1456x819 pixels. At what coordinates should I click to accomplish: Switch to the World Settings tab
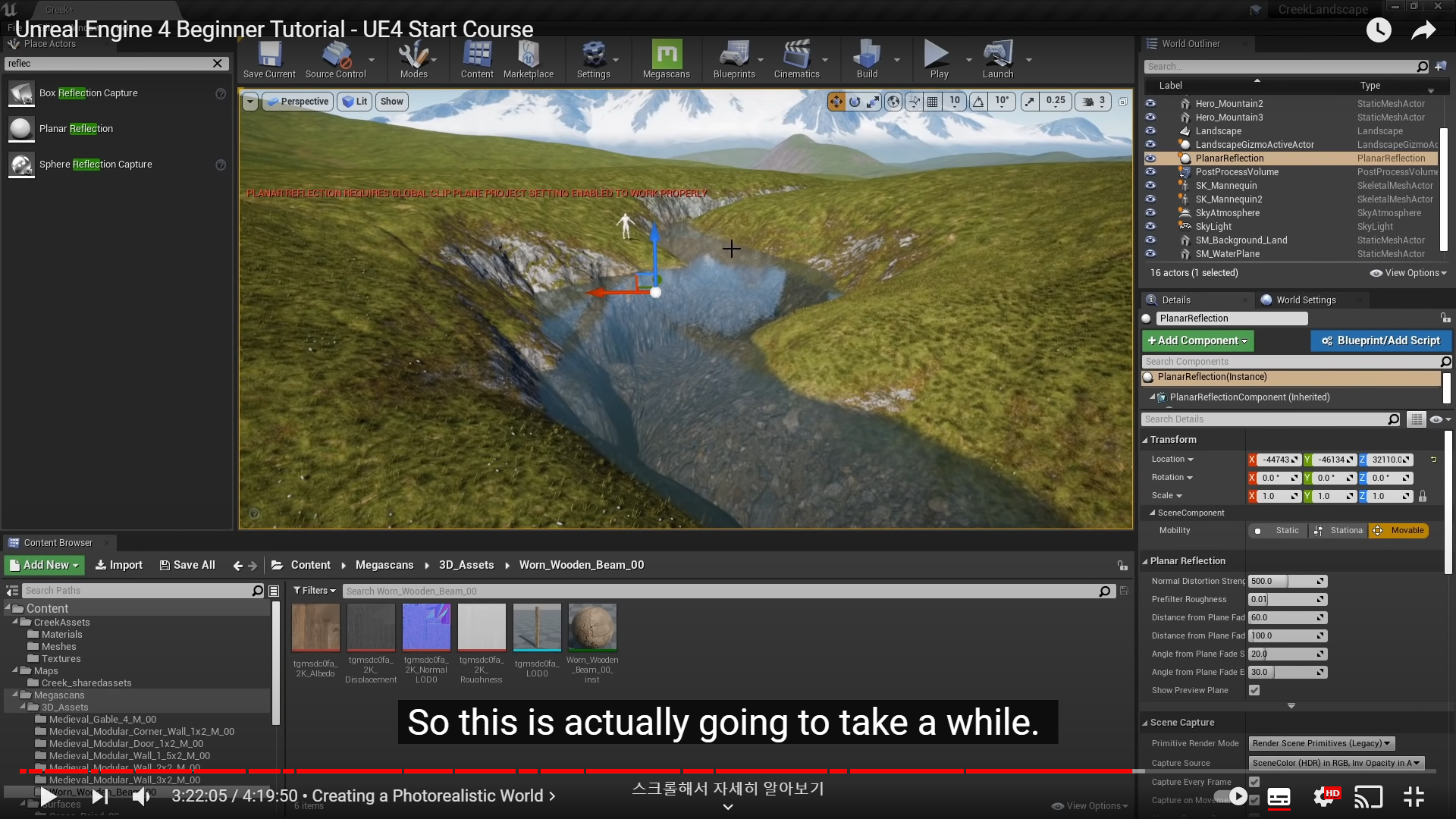(1305, 300)
